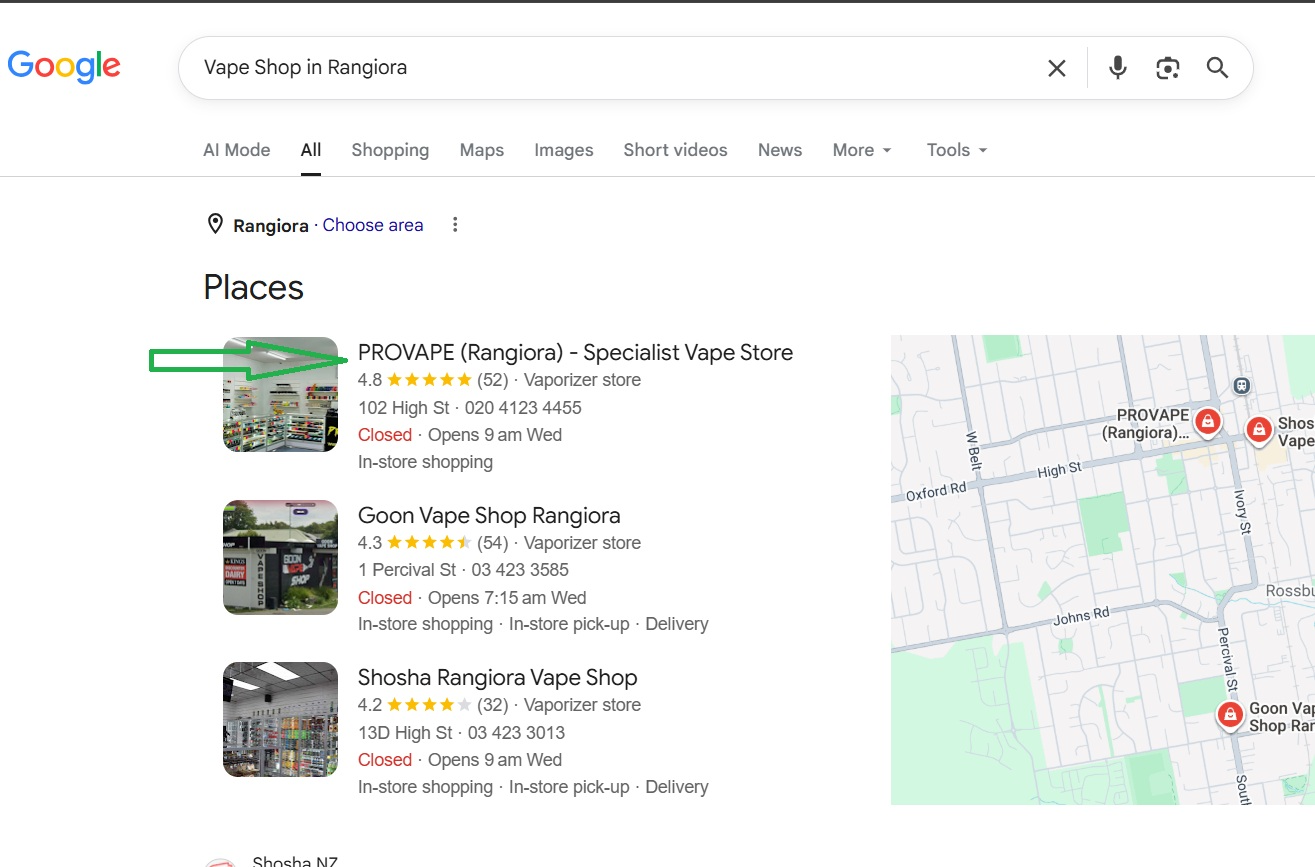Click the Johns Rd label on map
Screen dimensions: 1315x867
(1081, 617)
